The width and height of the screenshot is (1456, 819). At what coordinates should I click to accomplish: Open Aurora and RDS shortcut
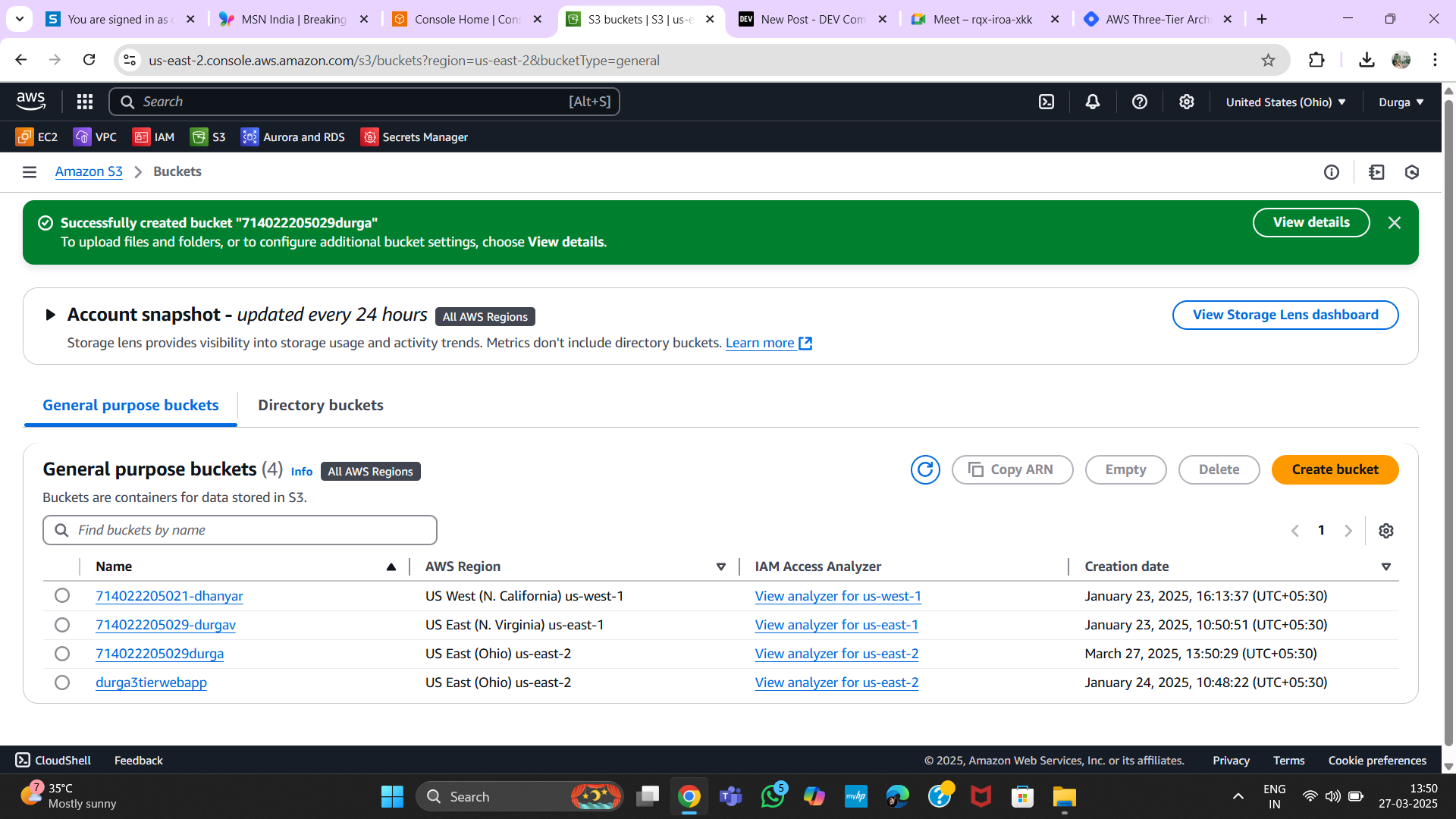click(x=293, y=137)
